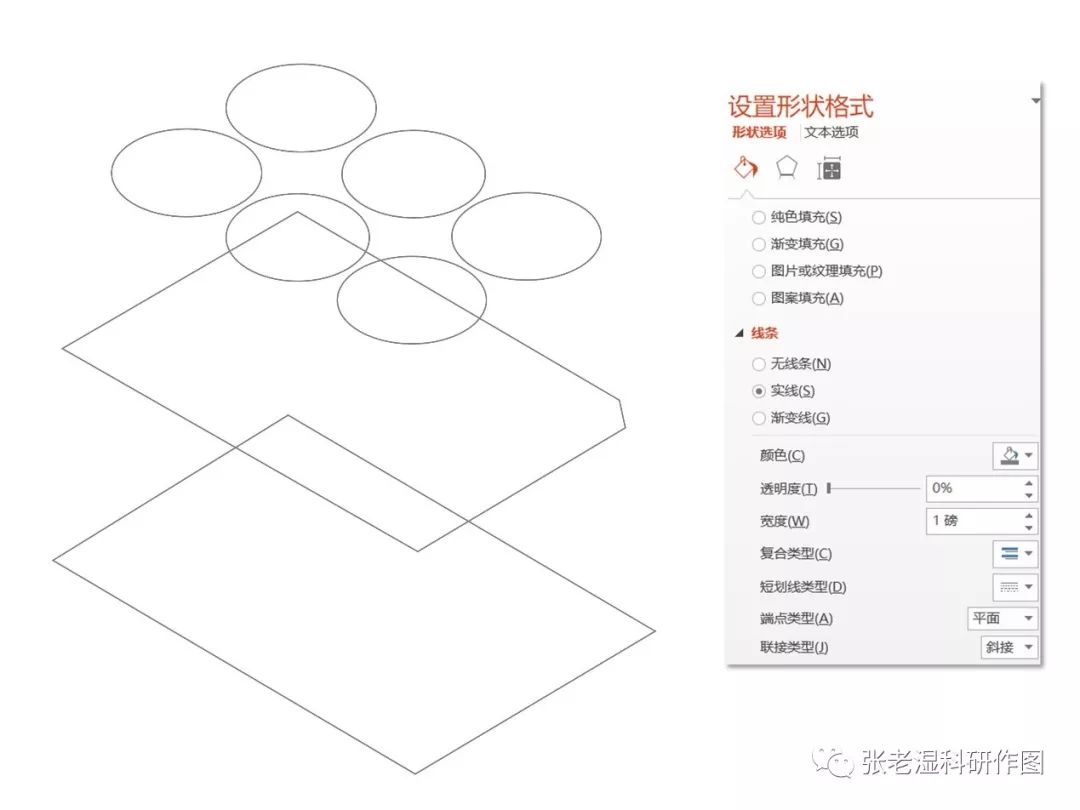Open the Size & Properties icon
This screenshot has width=1080, height=810.
(829, 169)
